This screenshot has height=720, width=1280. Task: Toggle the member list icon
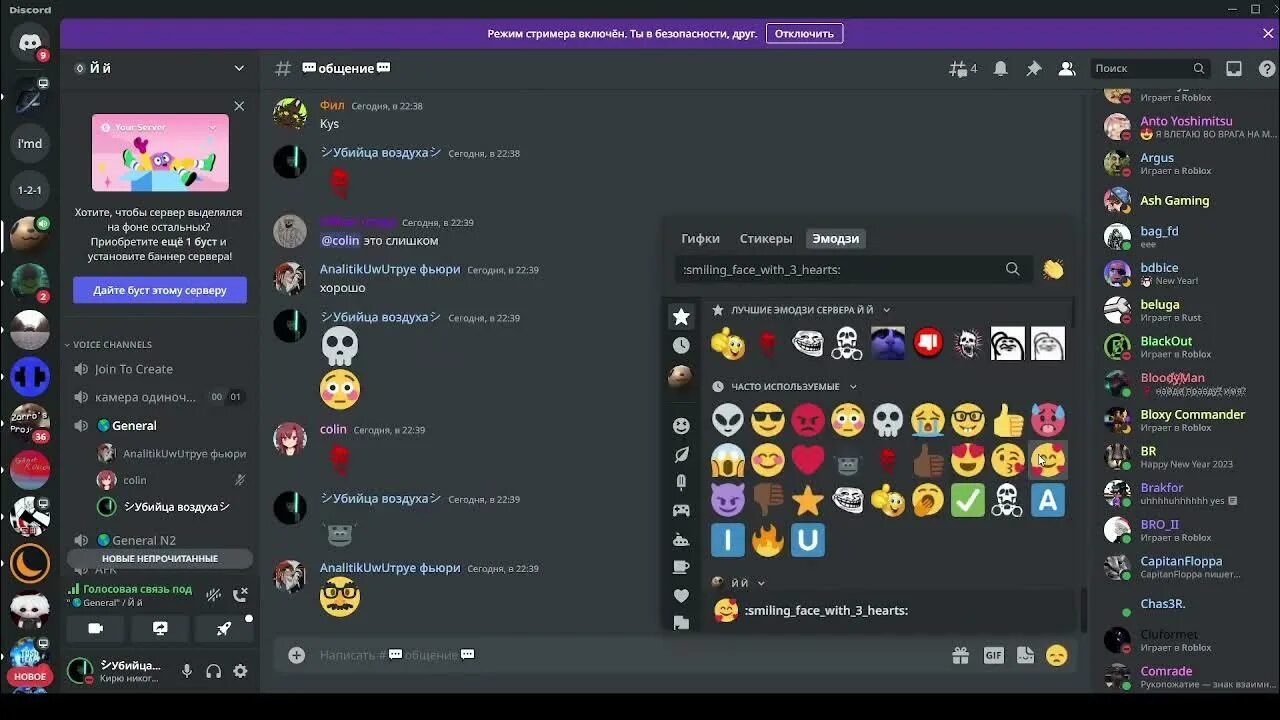pos(1067,68)
